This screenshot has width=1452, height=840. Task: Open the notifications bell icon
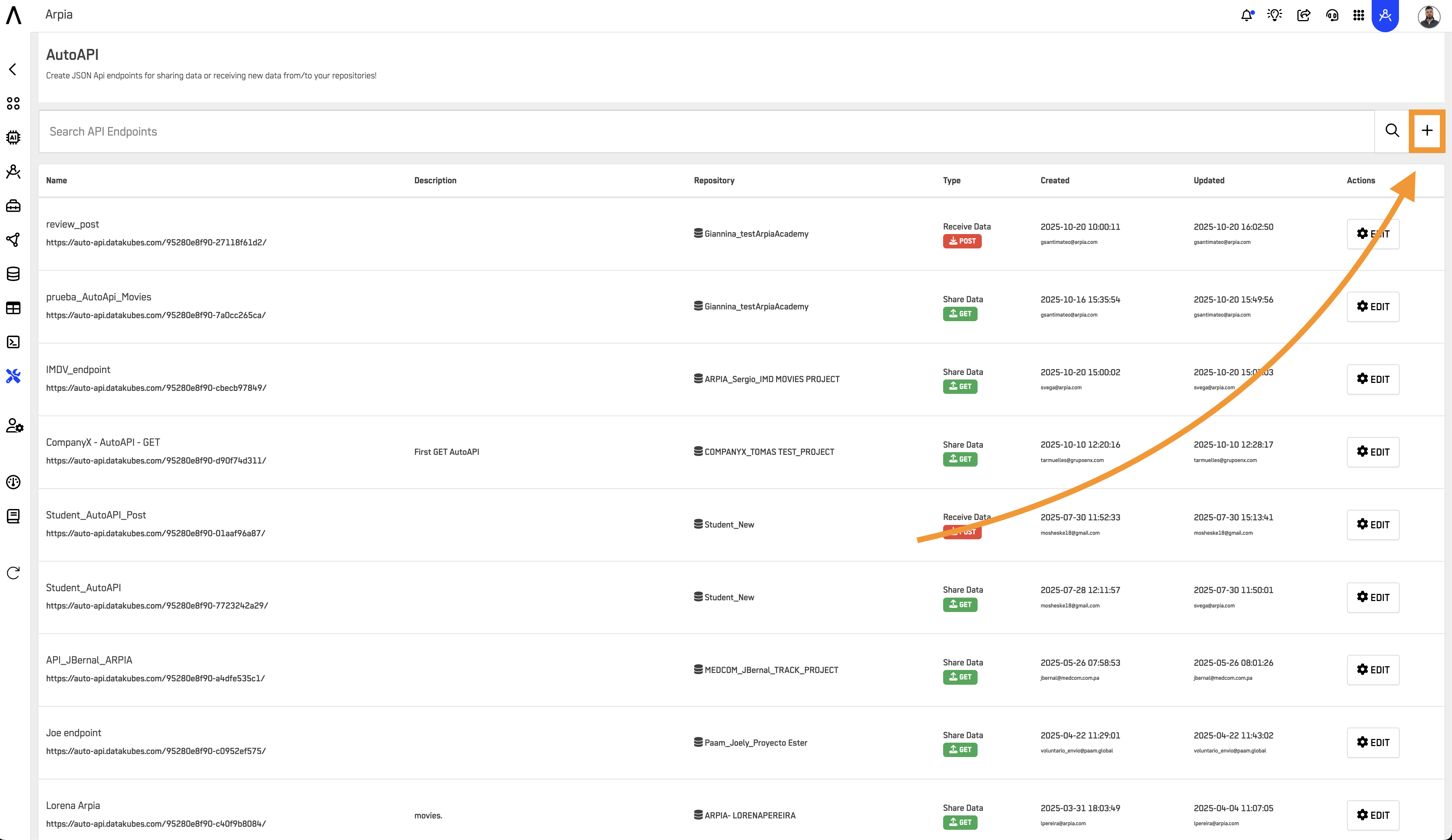[1246, 16]
